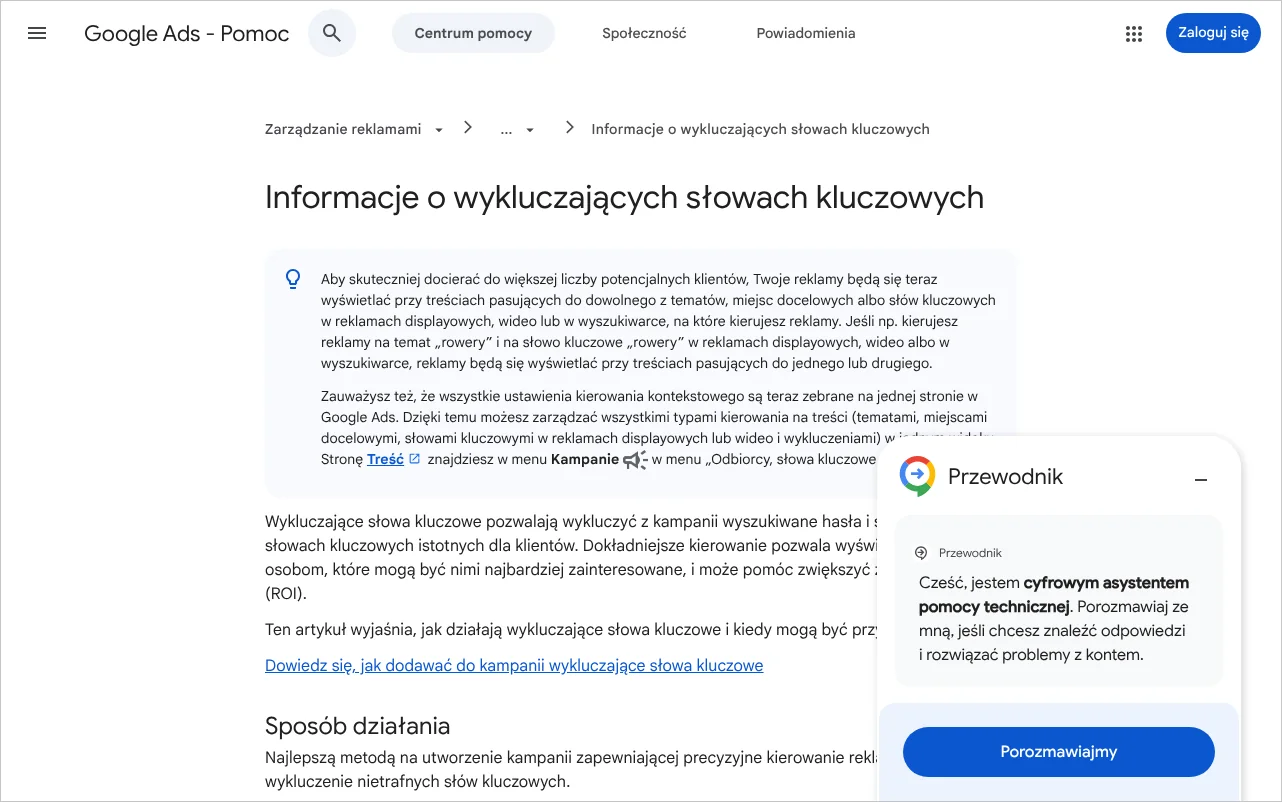The height and width of the screenshot is (802, 1282).
Task: Expand the Zarządzanie reklamami breadcrumb dropdown
Action: coord(439,130)
